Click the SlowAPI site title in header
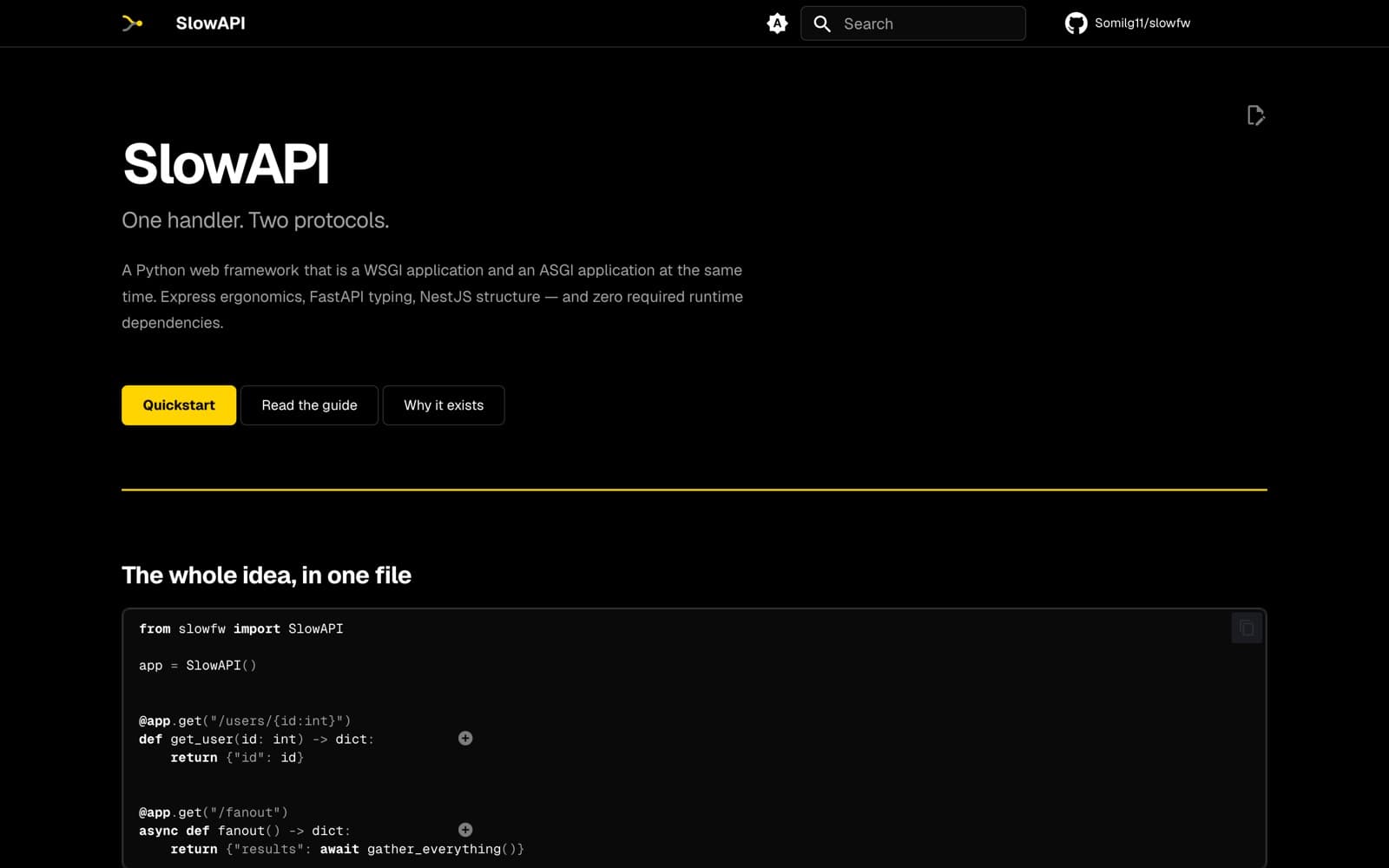 tap(210, 23)
